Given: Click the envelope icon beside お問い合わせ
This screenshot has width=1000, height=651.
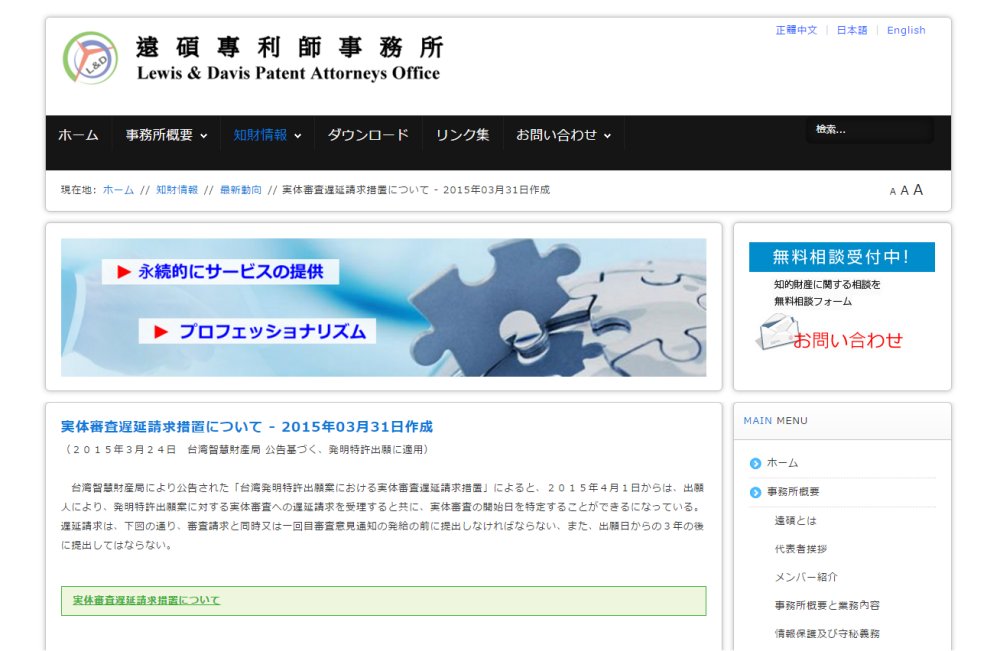Looking at the screenshot, I should tap(775, 332).
